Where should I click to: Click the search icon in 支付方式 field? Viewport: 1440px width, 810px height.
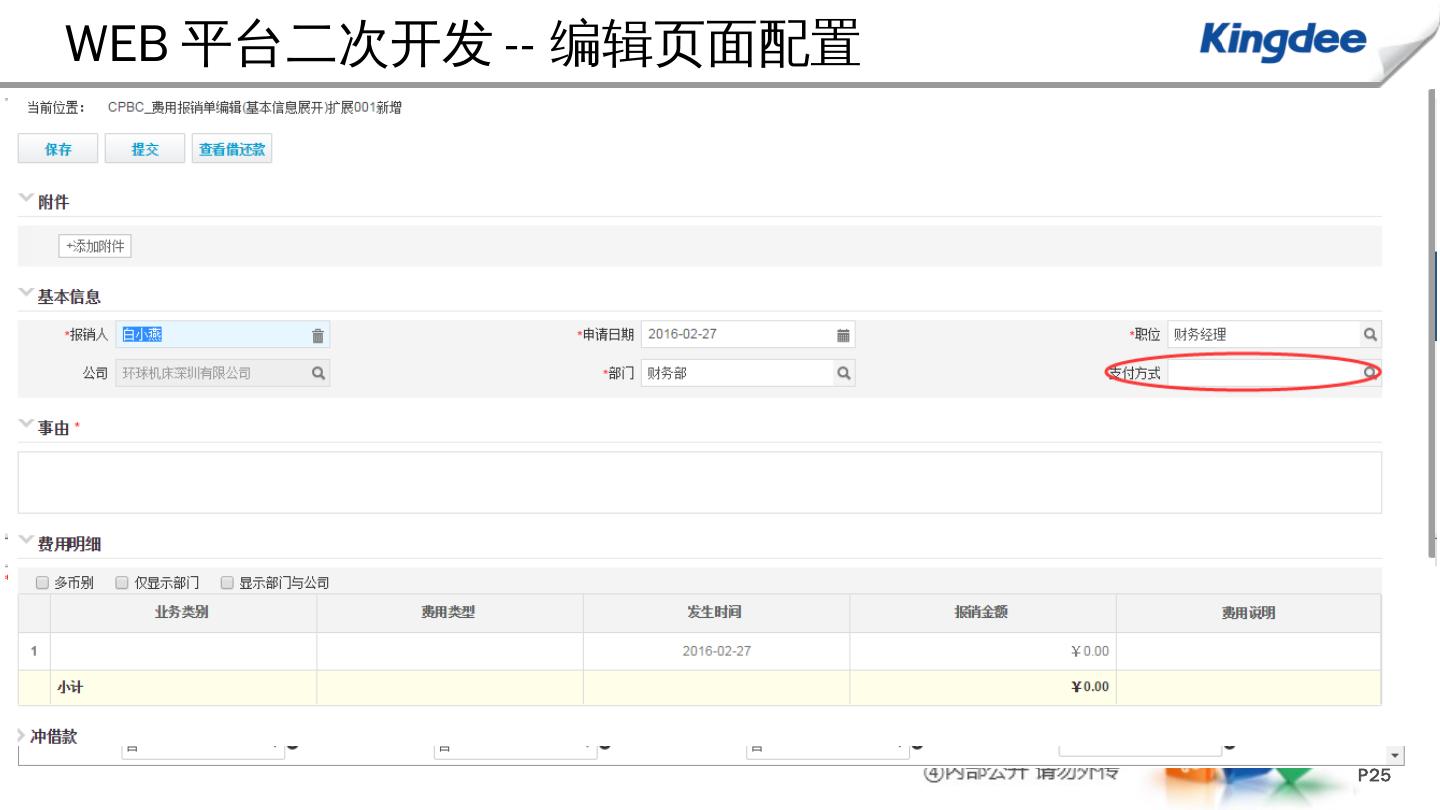1370,373
